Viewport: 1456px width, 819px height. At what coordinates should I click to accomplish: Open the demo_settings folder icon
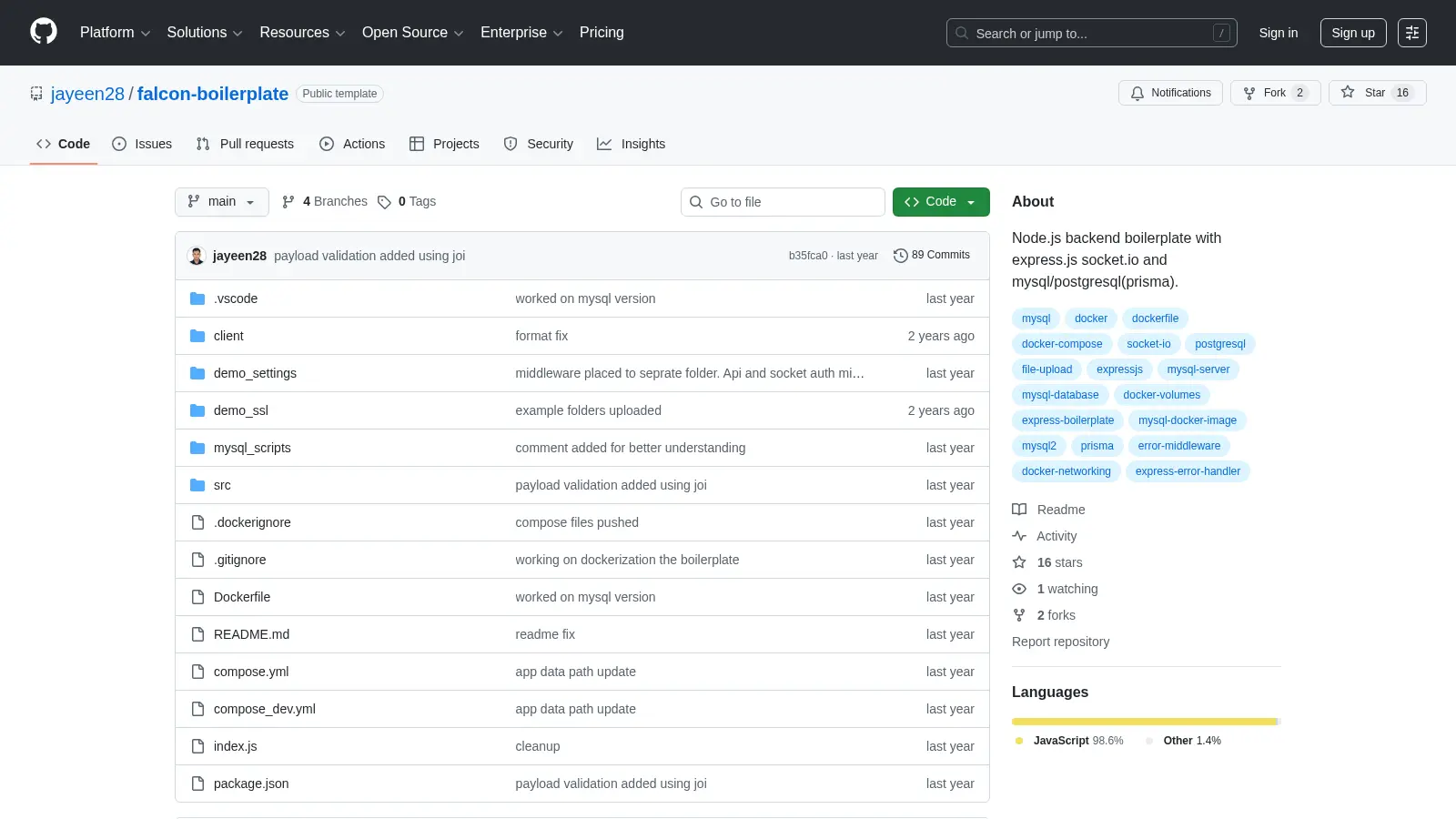click(197, 373)
